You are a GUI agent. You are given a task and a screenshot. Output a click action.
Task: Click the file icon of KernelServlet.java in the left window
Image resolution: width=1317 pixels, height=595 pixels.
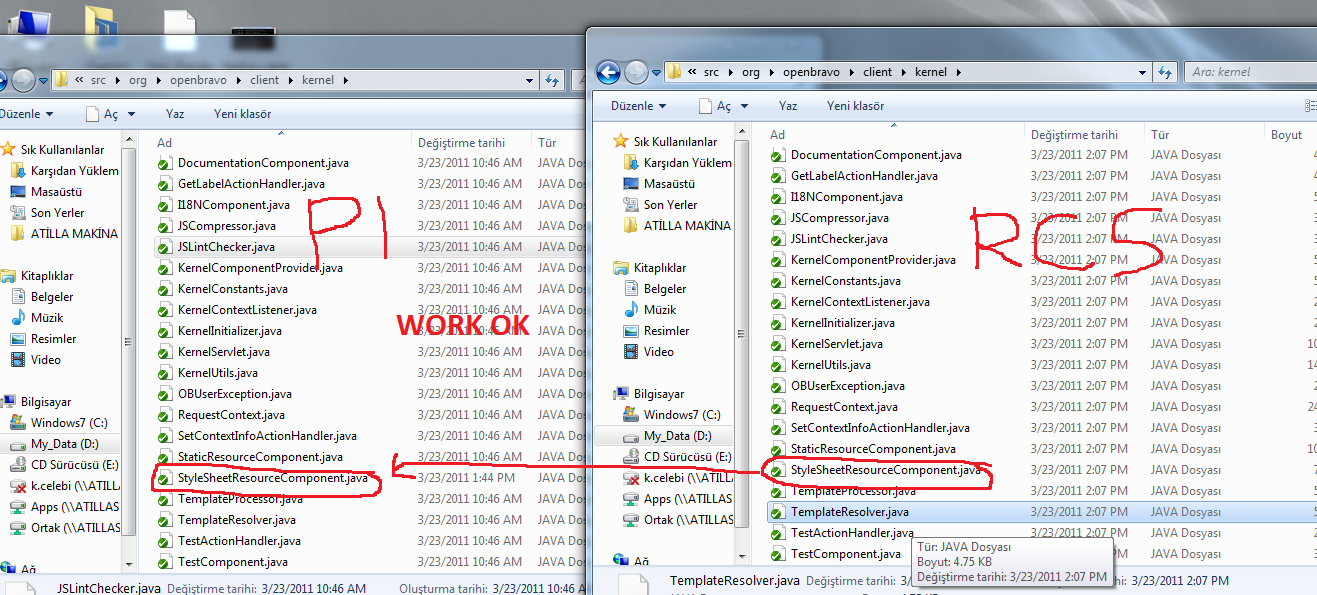tap(165, 351)
